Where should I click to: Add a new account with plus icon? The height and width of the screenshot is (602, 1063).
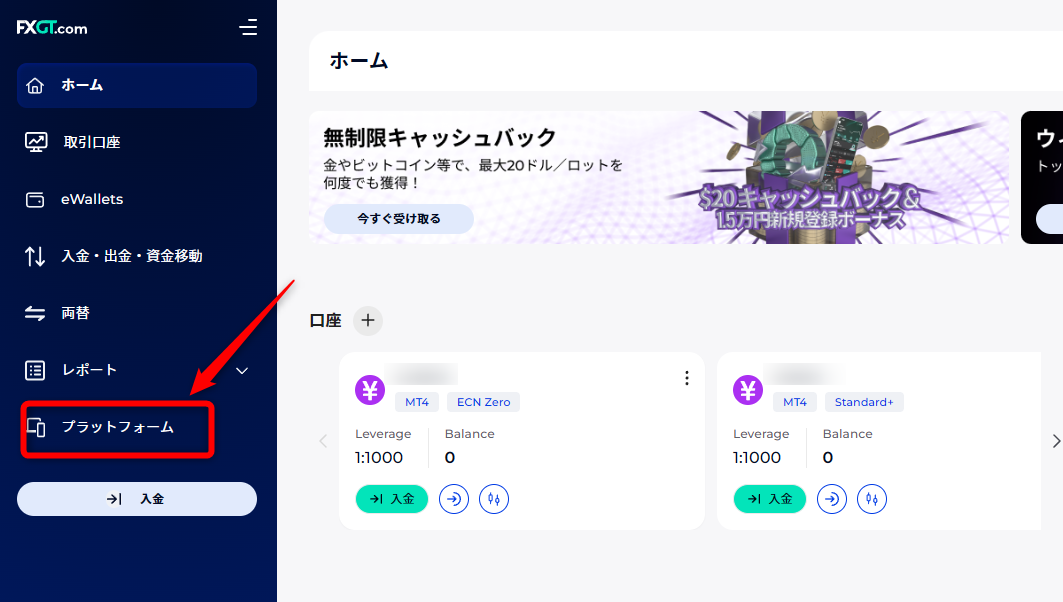(x=368, y=320)
